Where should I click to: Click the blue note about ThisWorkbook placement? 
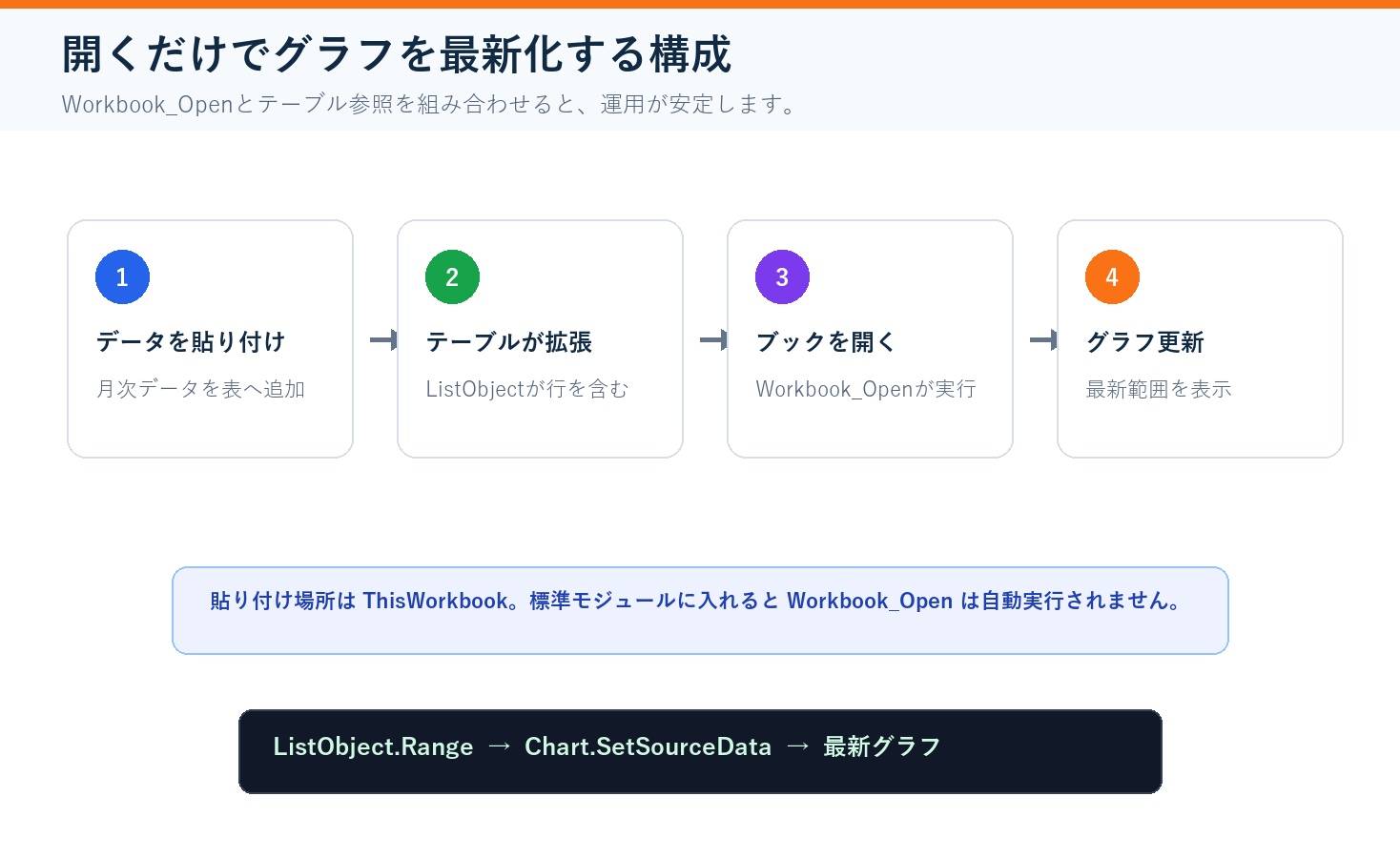tap(700, 610)
